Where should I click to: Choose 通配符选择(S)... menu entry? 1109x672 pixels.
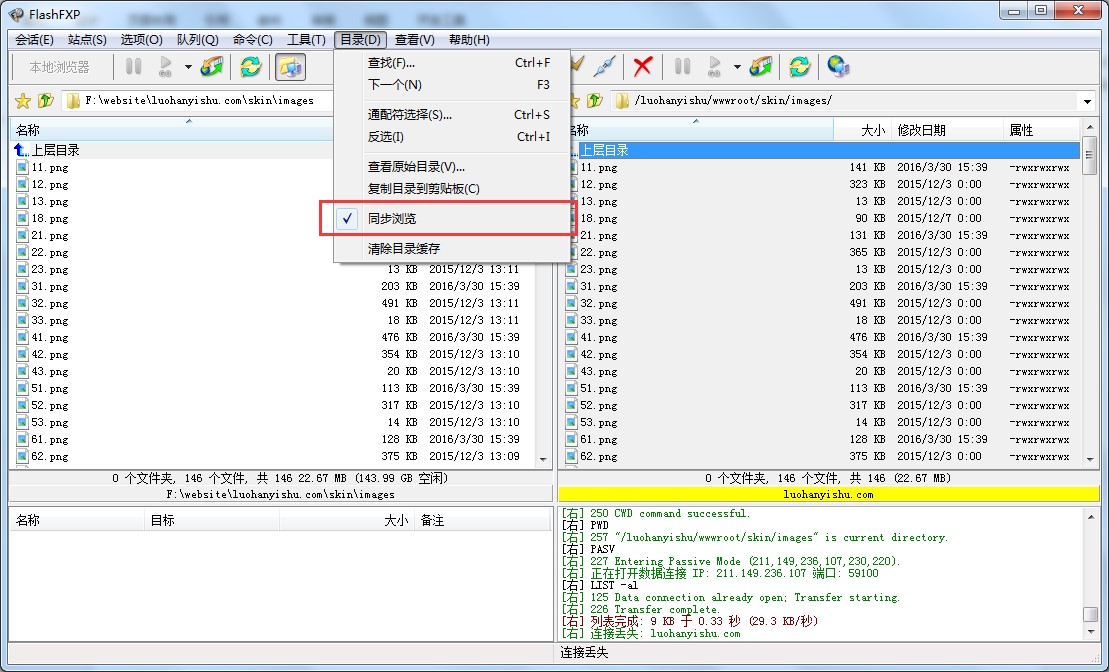click(453, 115)
